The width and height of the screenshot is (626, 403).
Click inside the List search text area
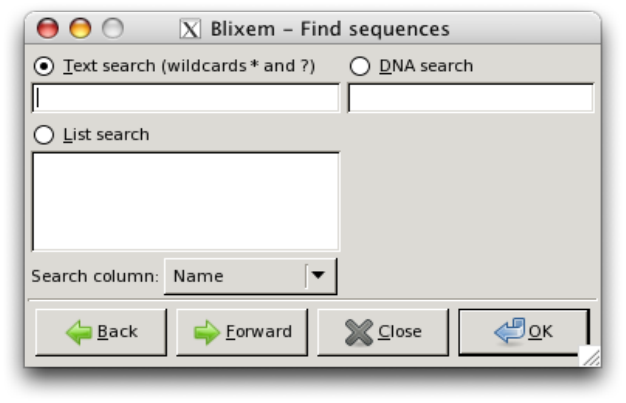[x=186, y=201]
